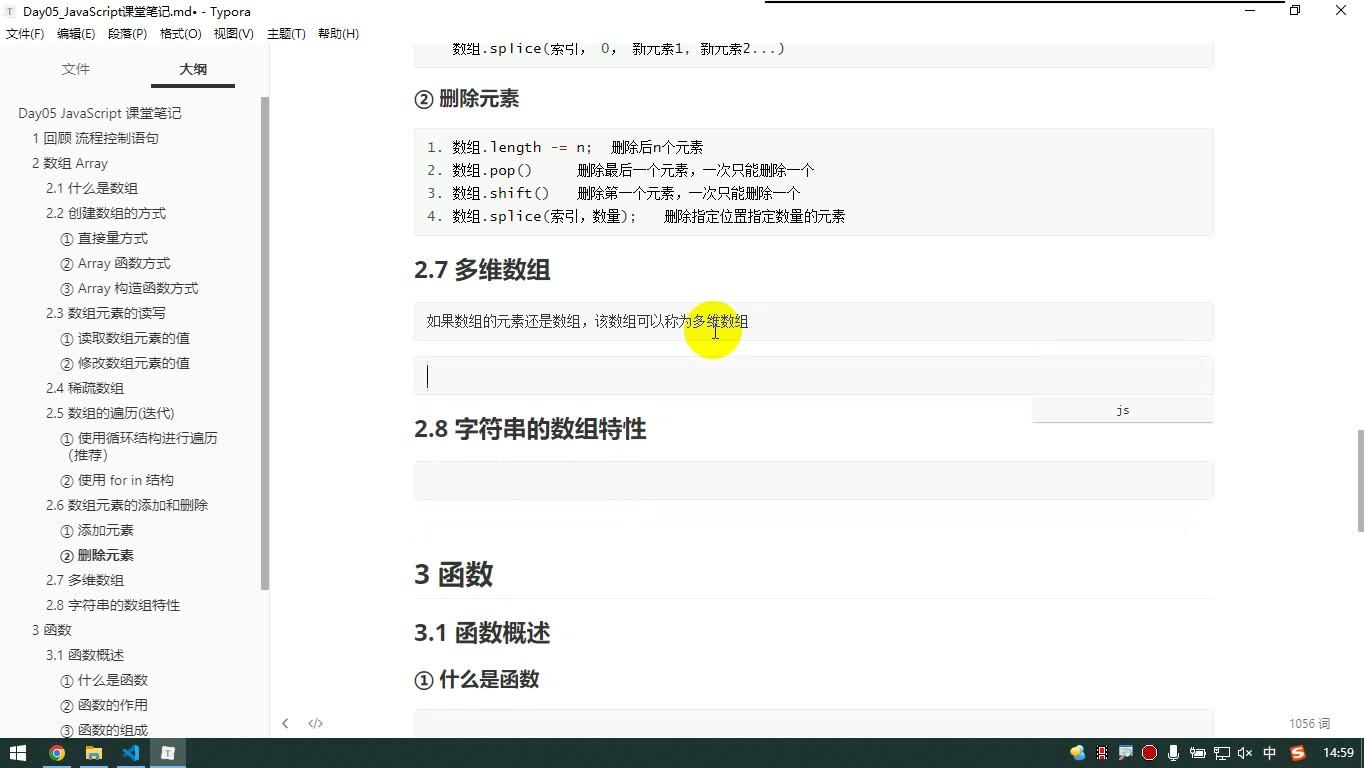Click the 14:59 taskbar clock
The width and height of the screenshot is (1364, 768).
(1337, 753)
